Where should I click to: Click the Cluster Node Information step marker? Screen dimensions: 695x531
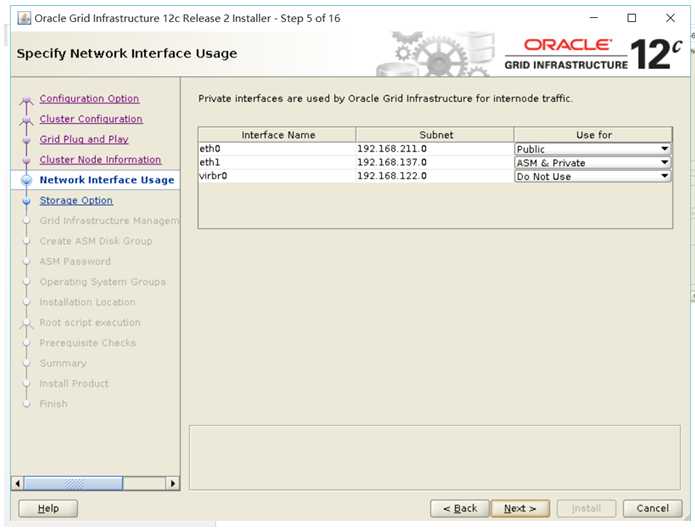tap(27, 160)
